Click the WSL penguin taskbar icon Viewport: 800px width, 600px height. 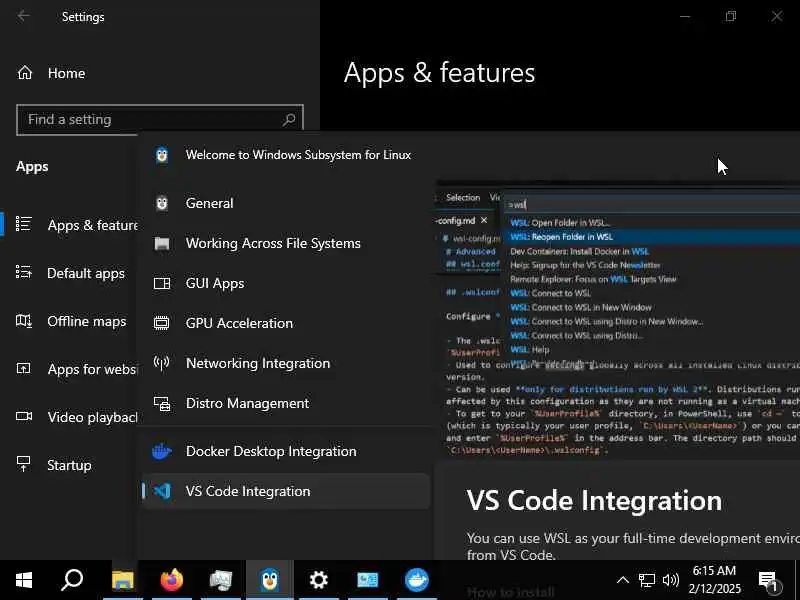click(x=269, y=580)
